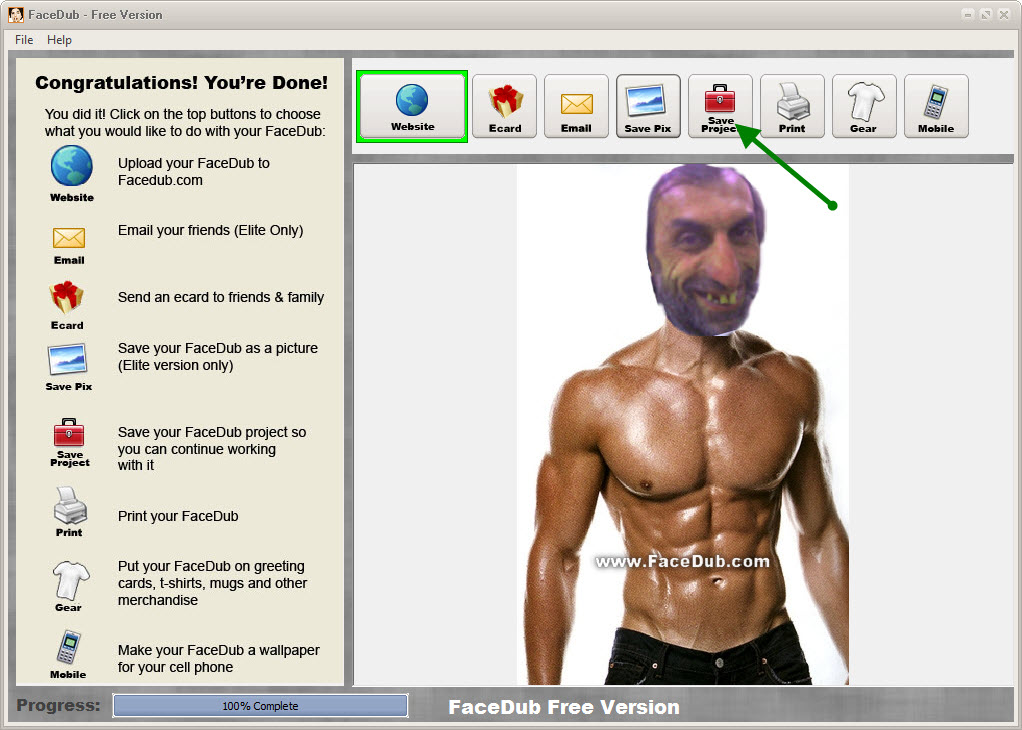
Task: Open the File menu
Action: (24, 40)
